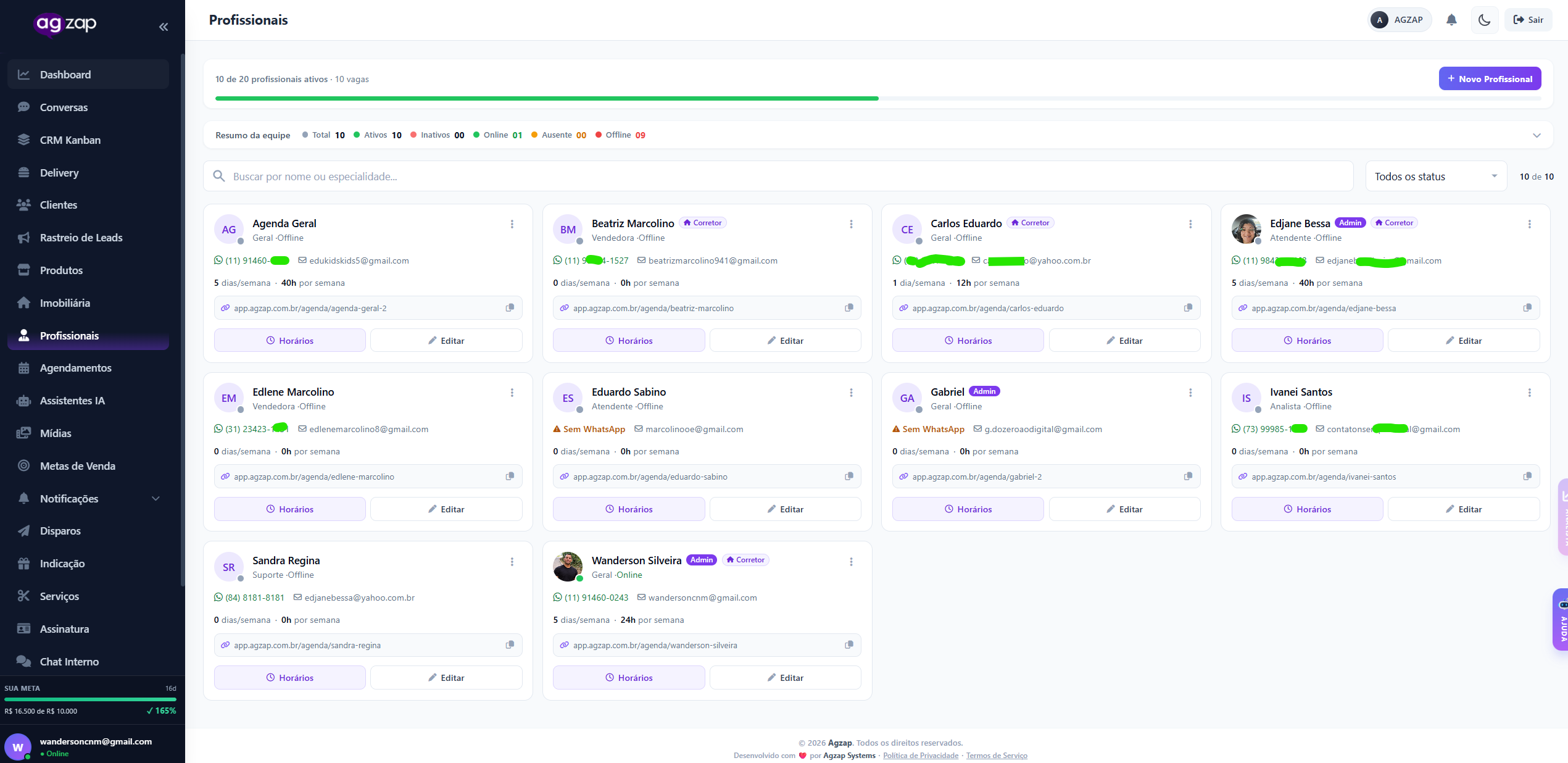This screenshot has height=763, width=1568.
Task: Toggle dark mode moon icon
Action: [x=1484, y=20]
